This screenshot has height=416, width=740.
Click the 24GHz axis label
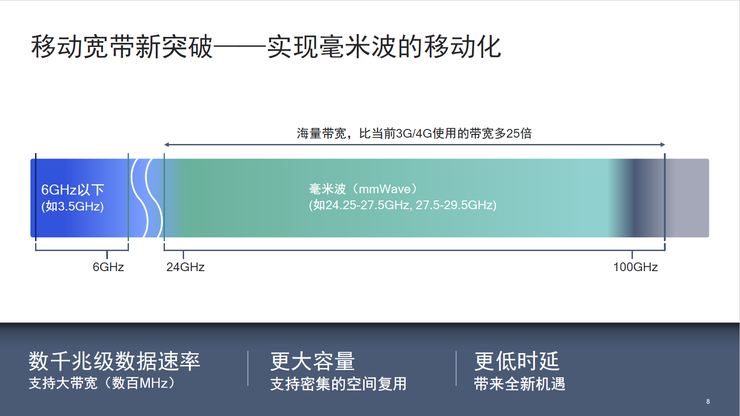click(185, 267)
